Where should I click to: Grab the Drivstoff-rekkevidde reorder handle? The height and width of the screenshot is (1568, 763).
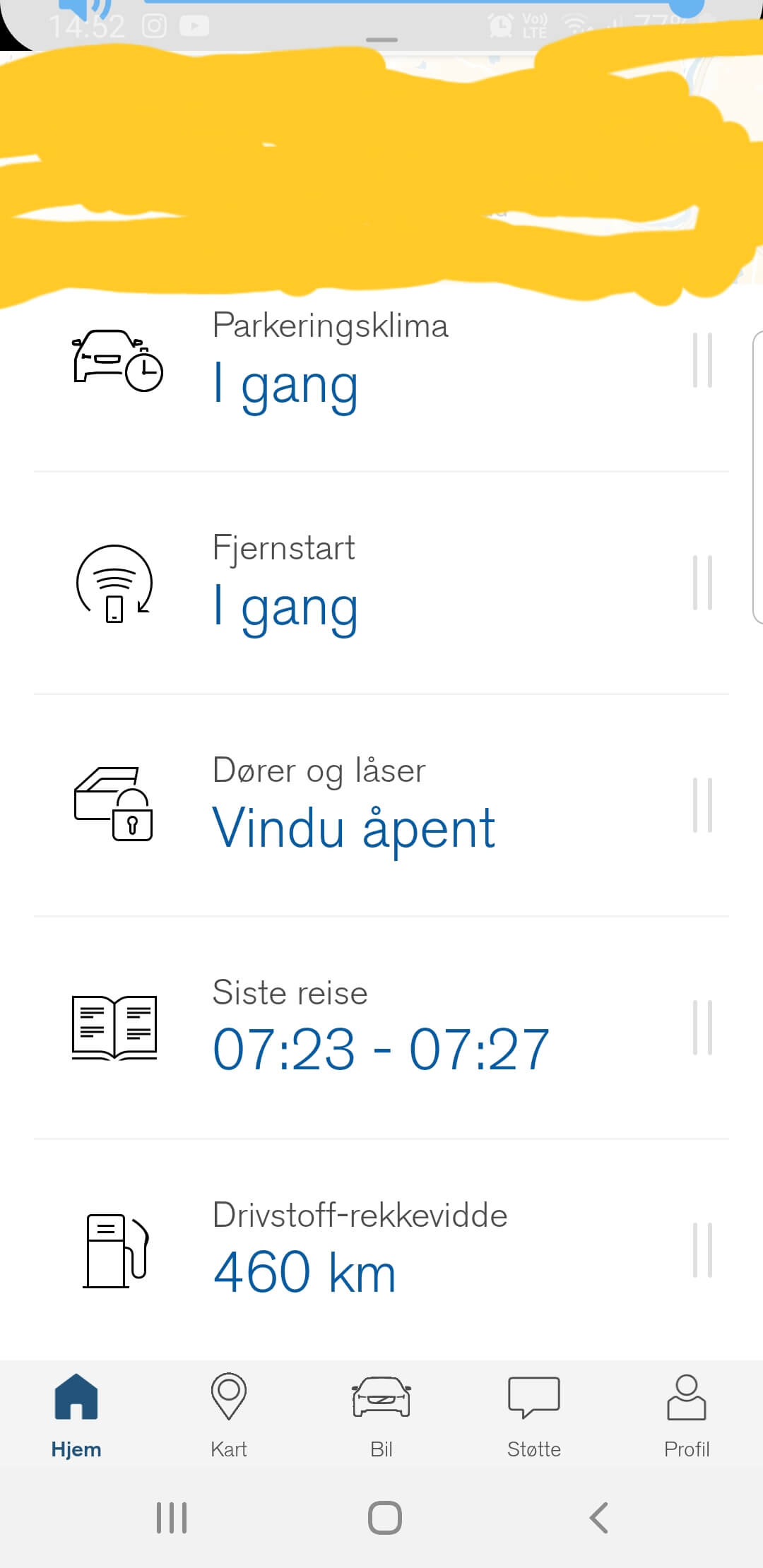click(702, 1250)
